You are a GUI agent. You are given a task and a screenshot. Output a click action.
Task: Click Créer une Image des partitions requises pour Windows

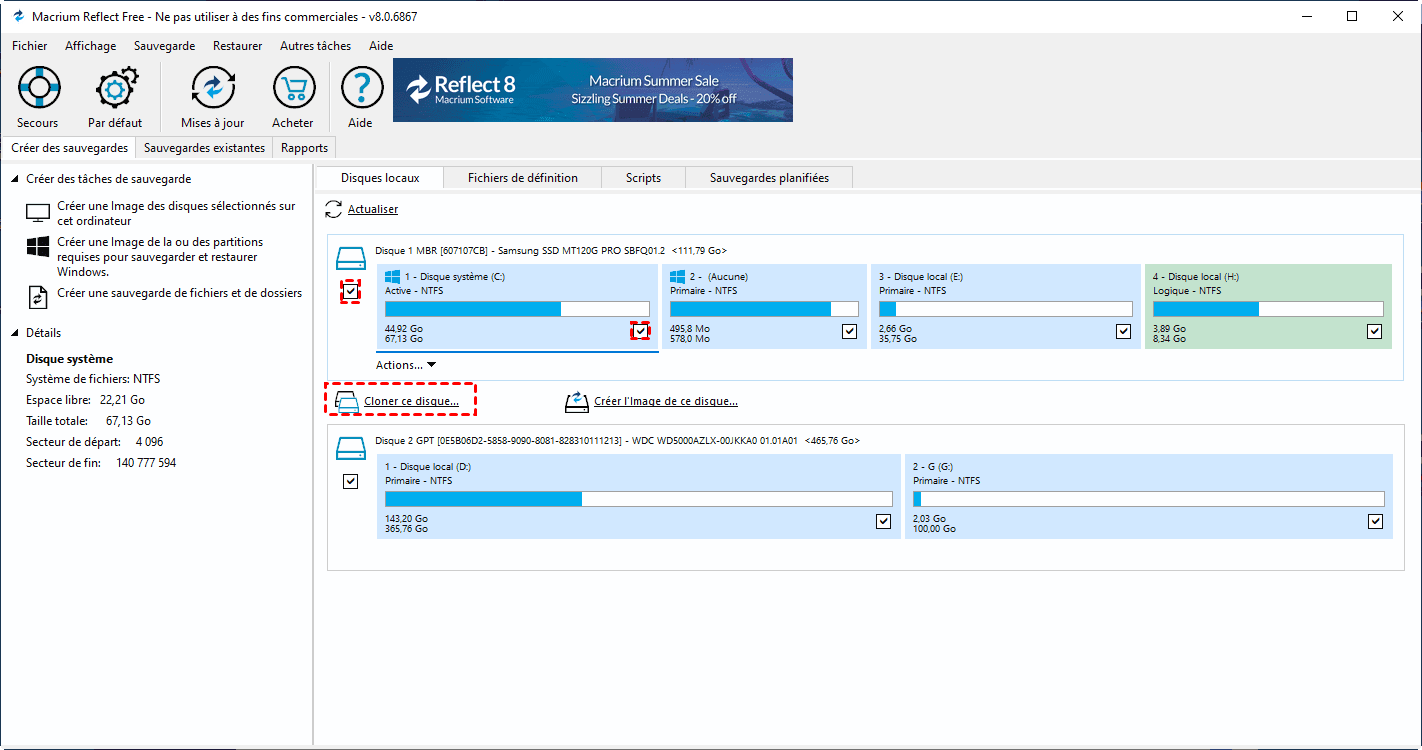[160, 257]
